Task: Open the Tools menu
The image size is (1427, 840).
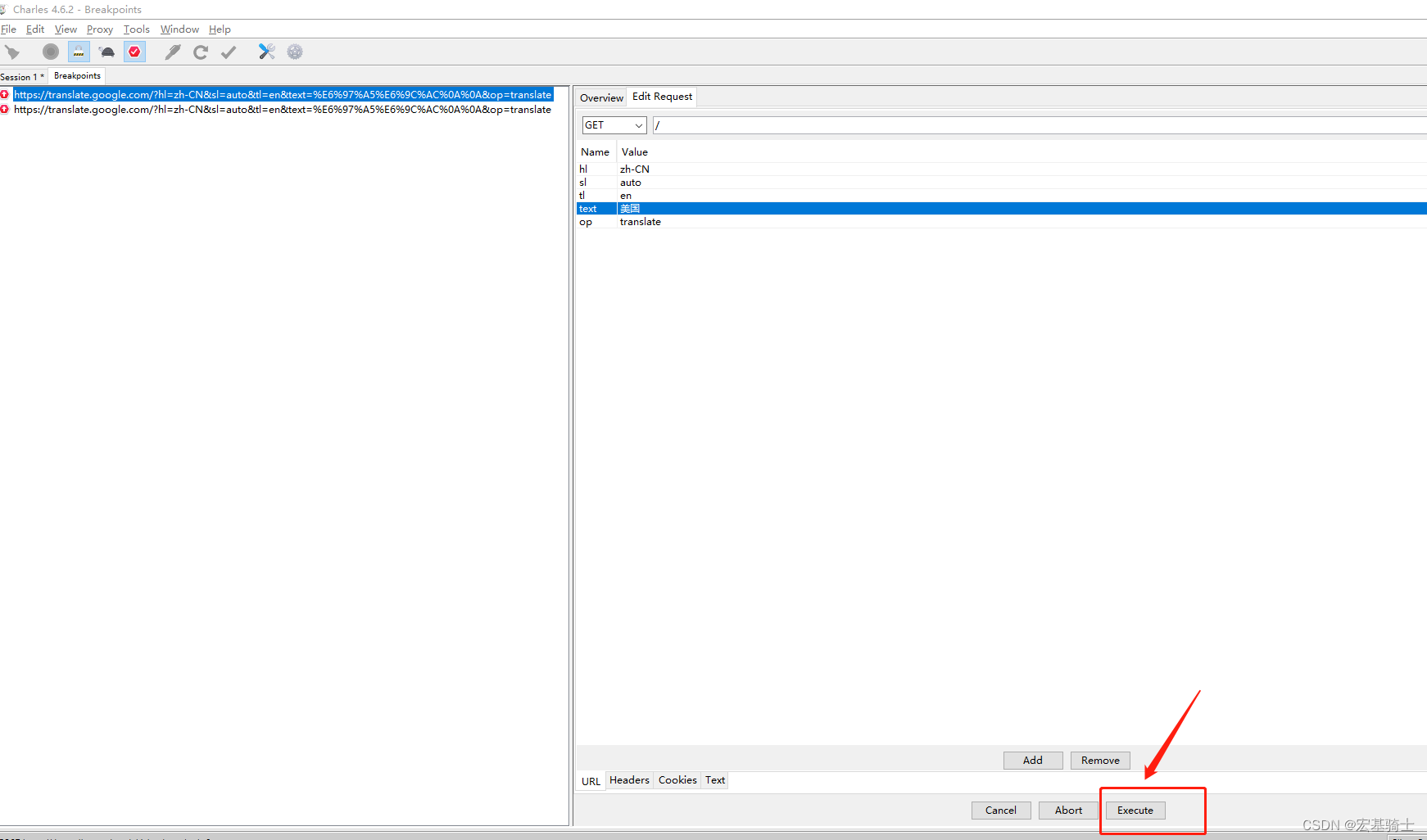Action: tap(137, 29)
